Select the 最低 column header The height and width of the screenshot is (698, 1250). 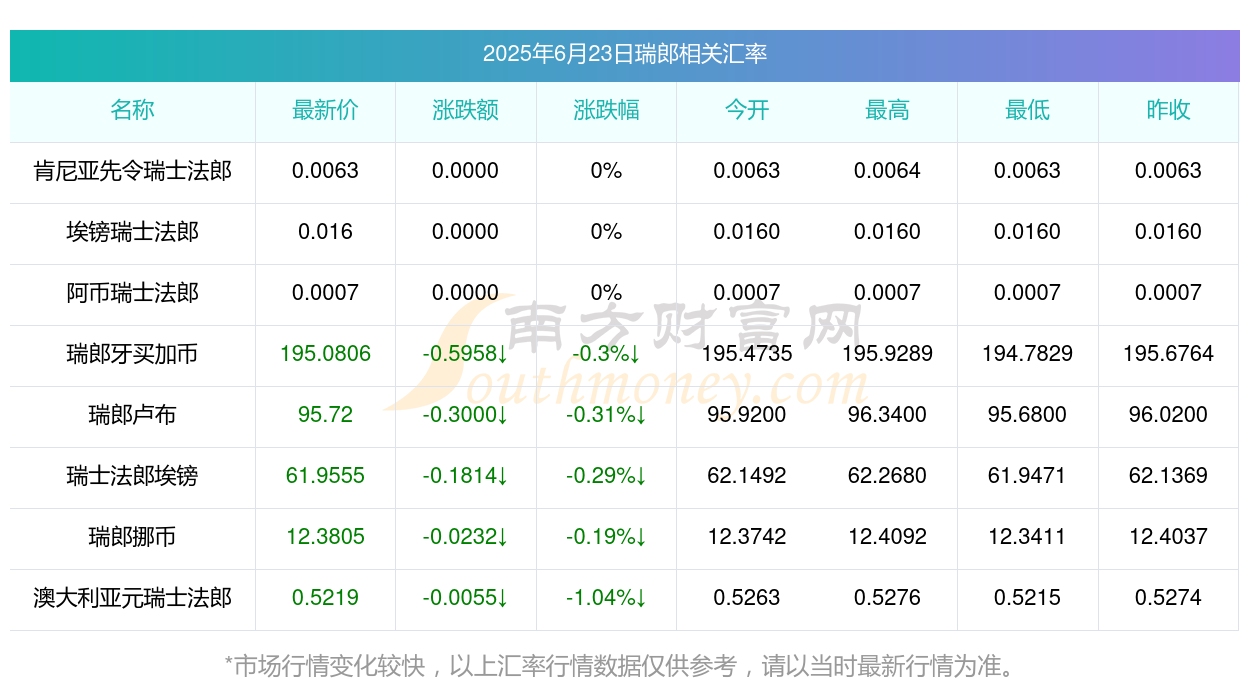(1028, 110)
